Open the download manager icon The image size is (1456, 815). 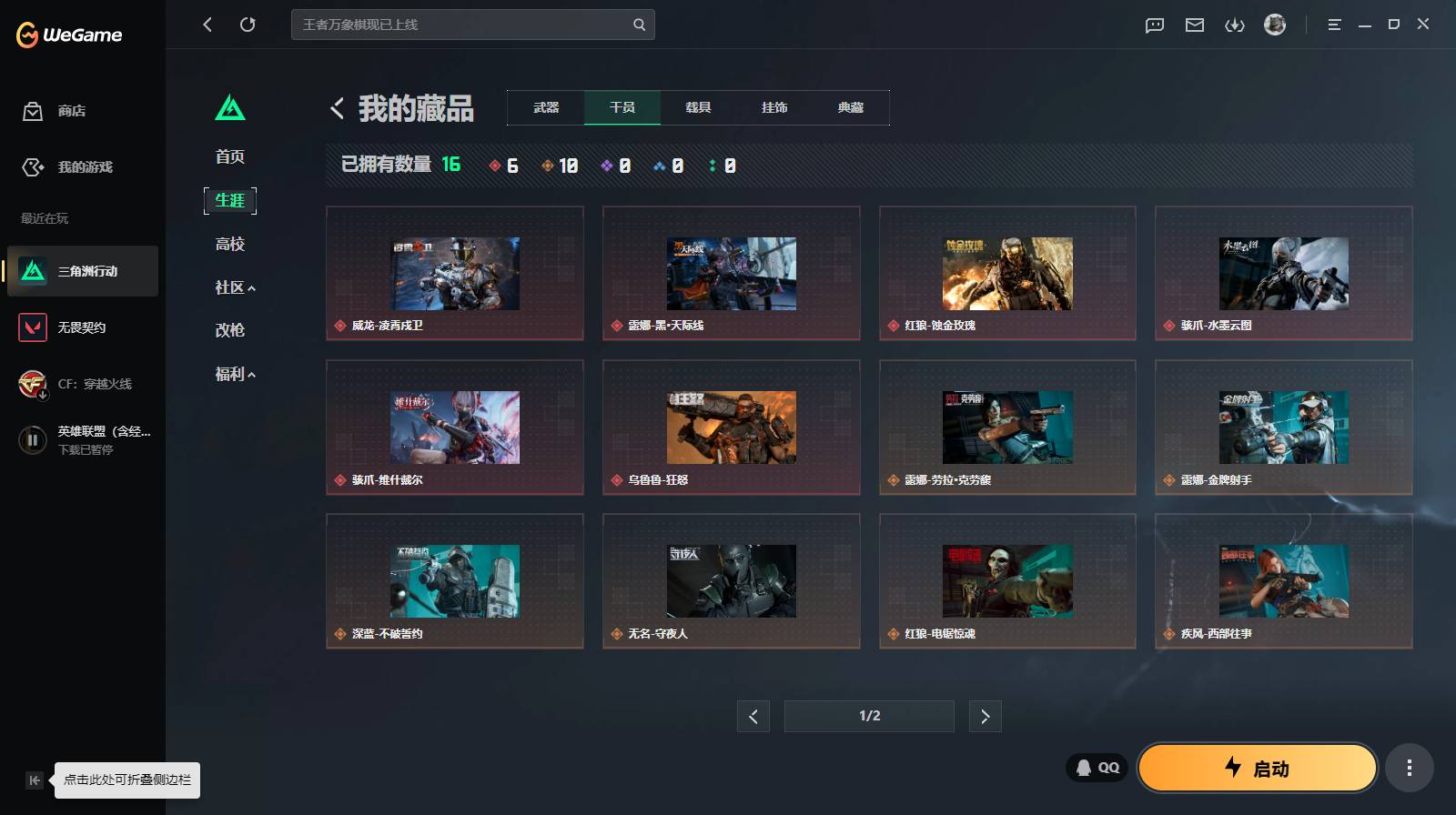(x=1235, y=25)
